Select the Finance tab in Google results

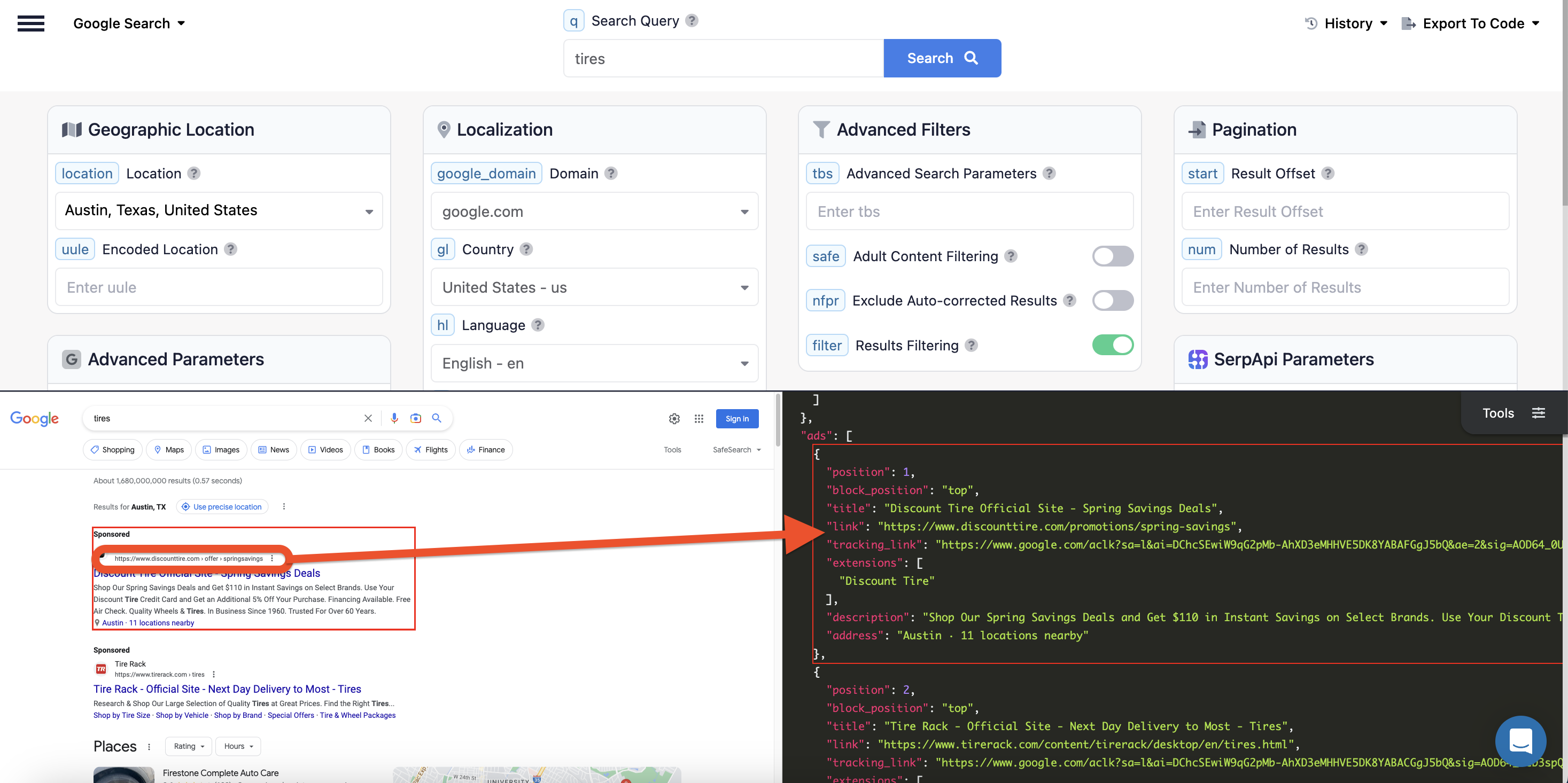click(486, 450)
